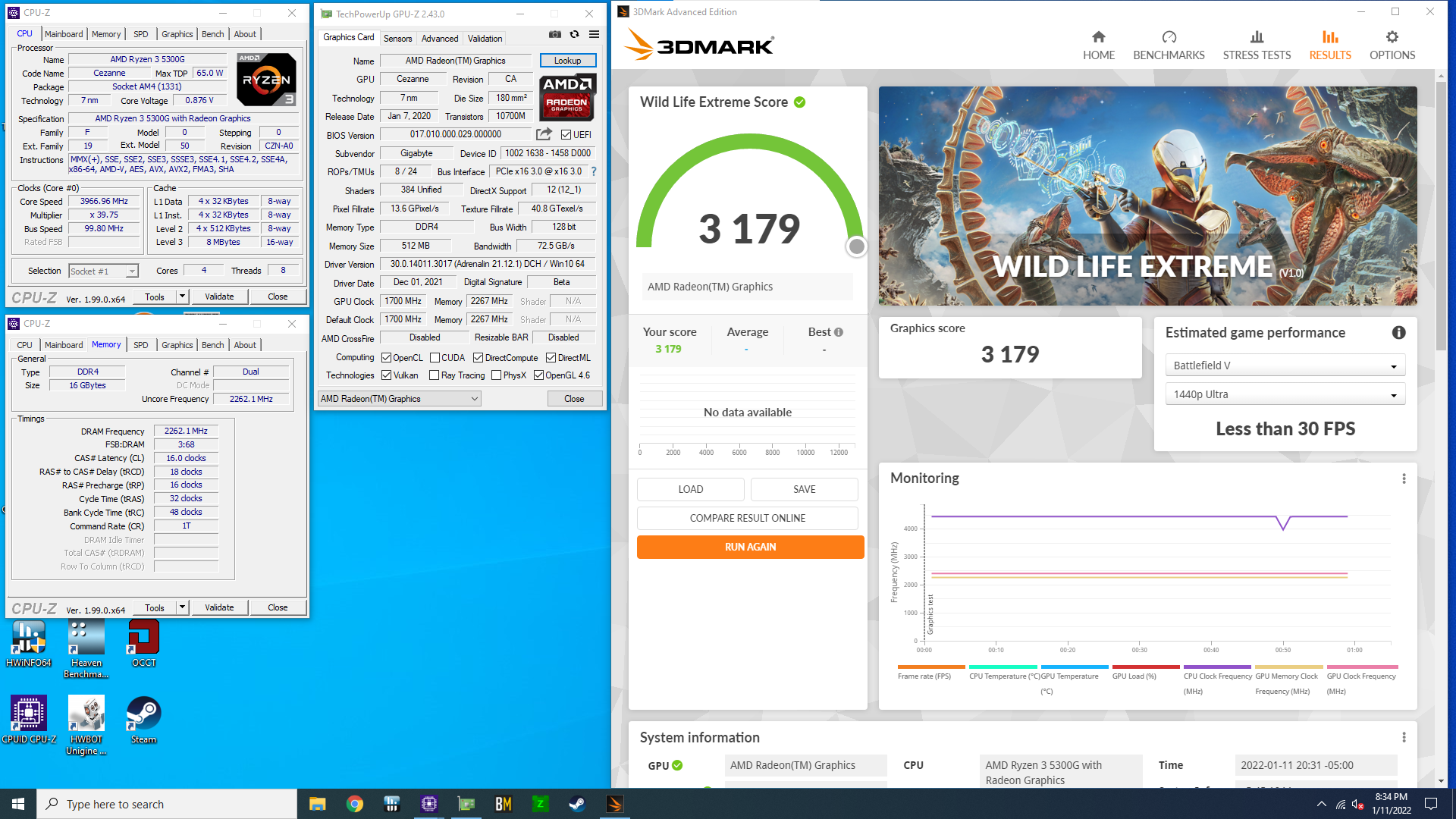The width and height of the screenshot is (1456, 819).
Task: Open Chrome from the taskbar
Action: click(x=354, y=804)
